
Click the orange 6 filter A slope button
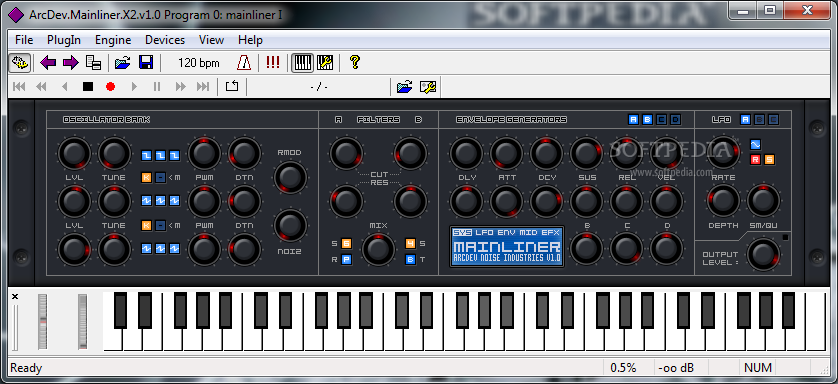[x=346, y=244]
